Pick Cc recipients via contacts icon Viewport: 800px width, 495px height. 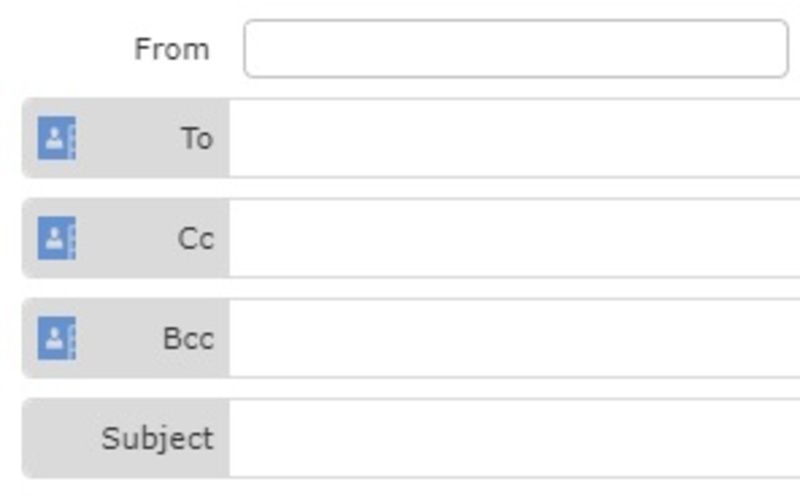57,238
